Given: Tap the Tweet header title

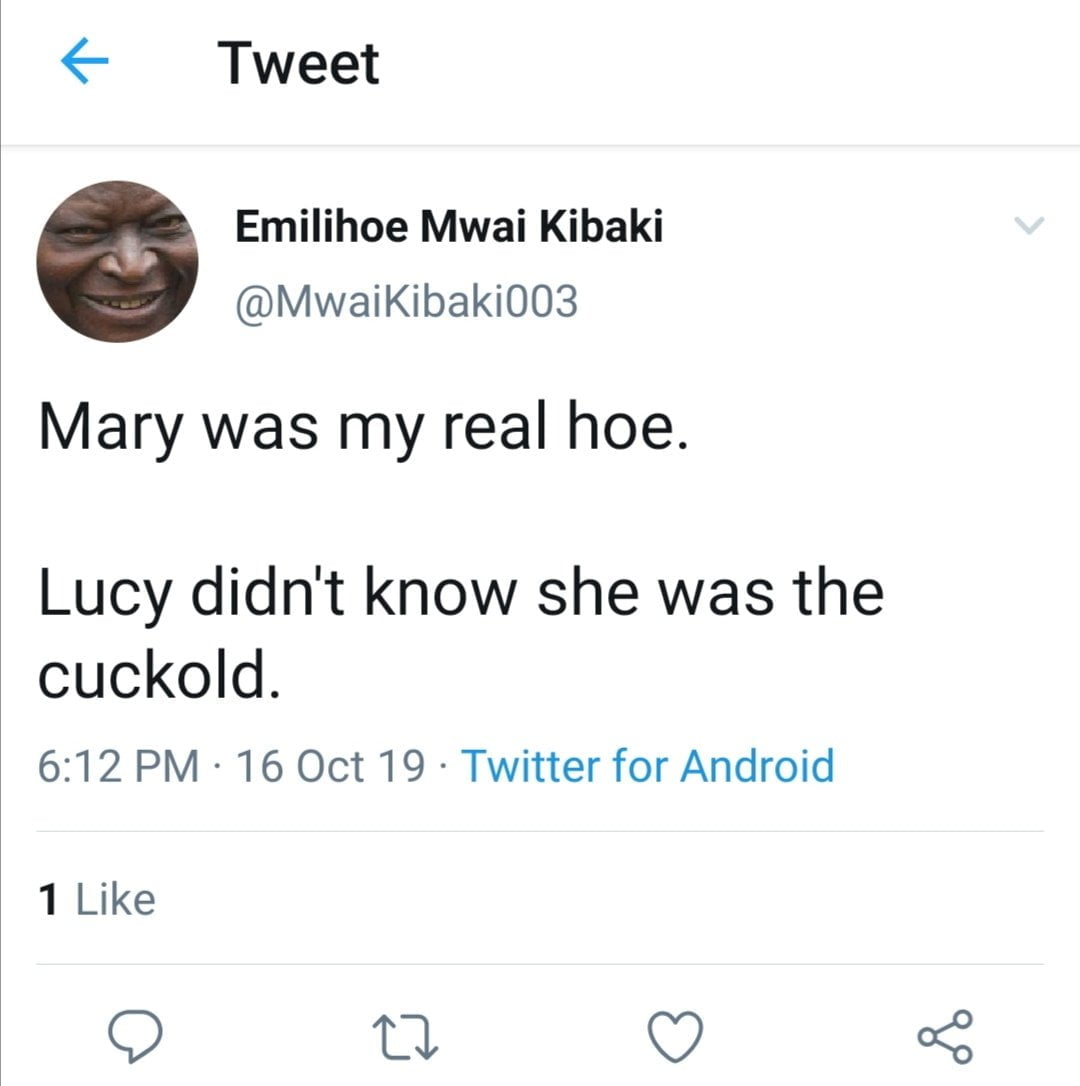Looking at the screenshot, I should coord(299,64).
